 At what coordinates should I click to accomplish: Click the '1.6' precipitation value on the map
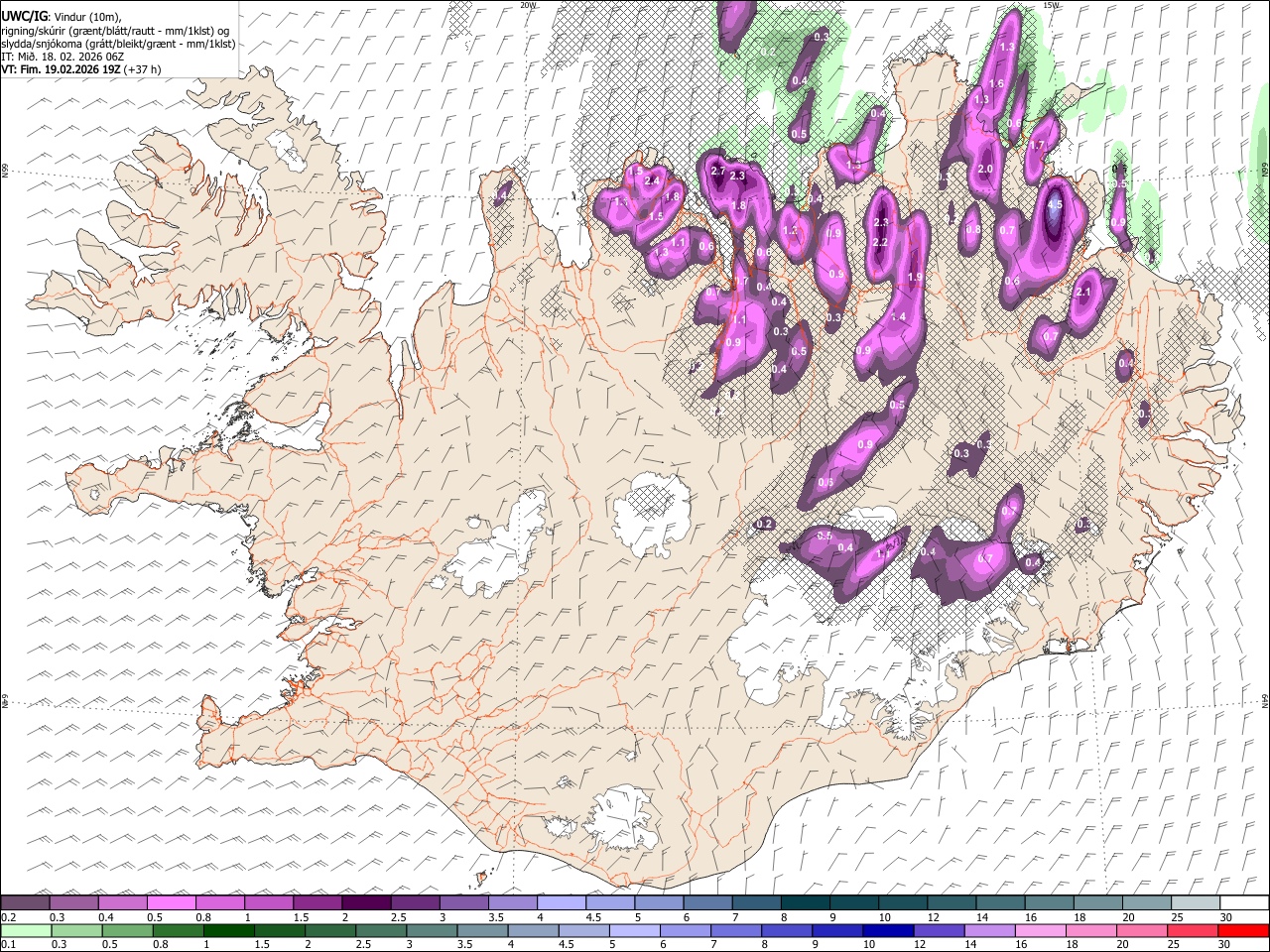(x=997, y=84)
